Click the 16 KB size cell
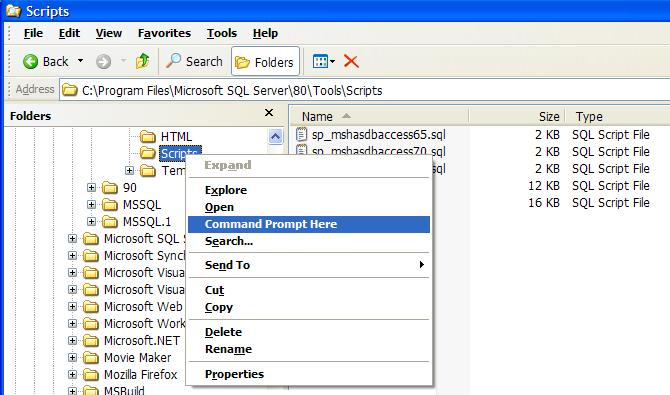The width and height of the screenshot is (670, 395). (544, 203)
